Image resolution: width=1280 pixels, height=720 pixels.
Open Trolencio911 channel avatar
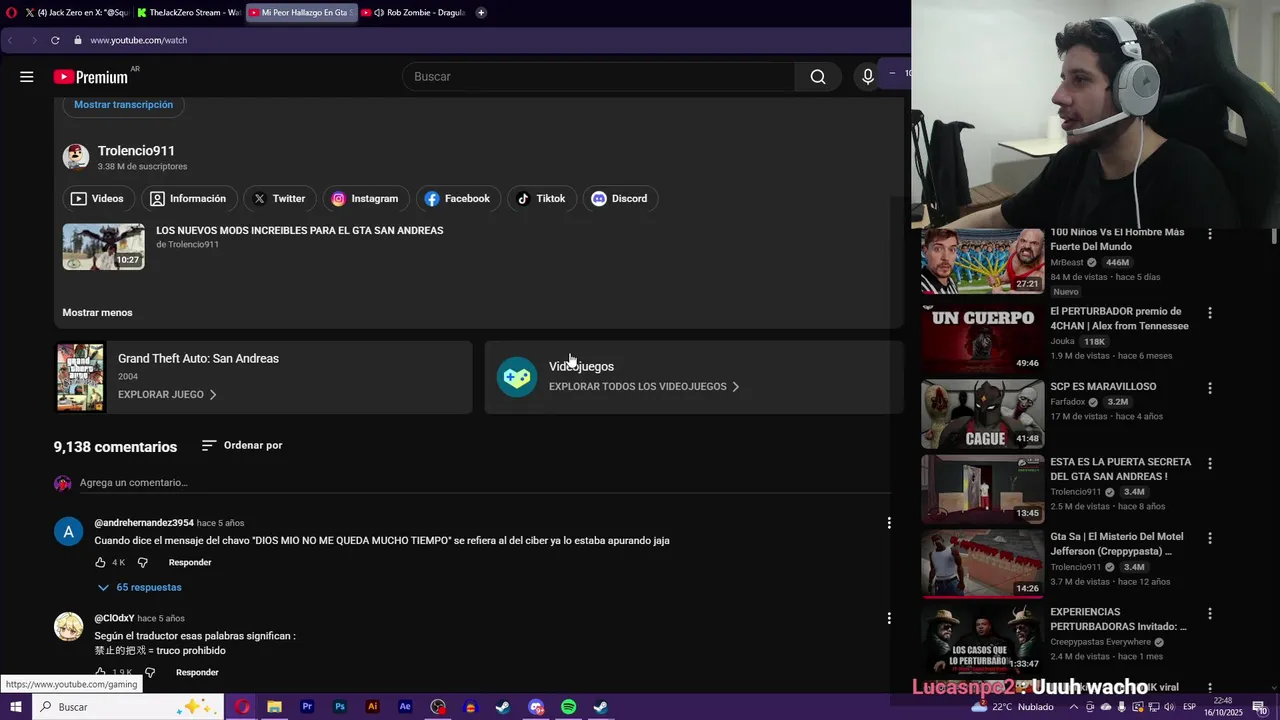click(x=76, y=157)
